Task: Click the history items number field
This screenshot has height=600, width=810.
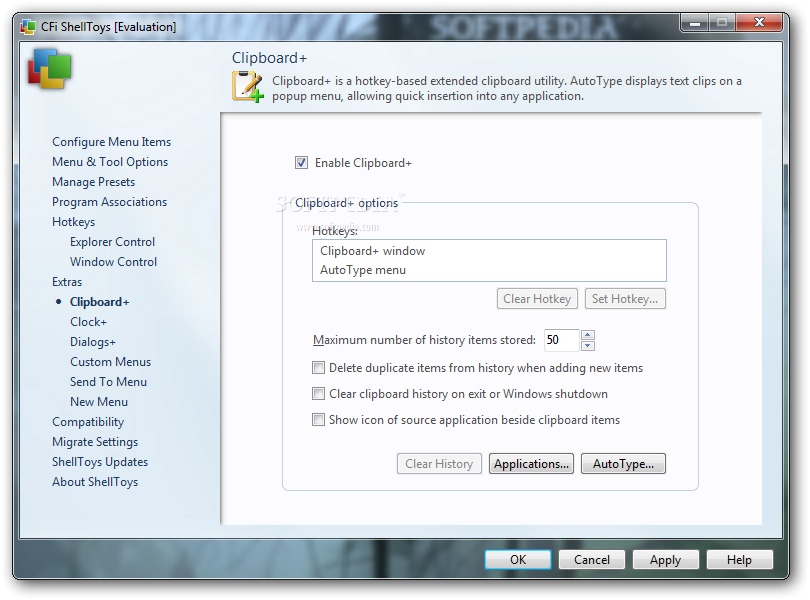Action: click(562, 340)
